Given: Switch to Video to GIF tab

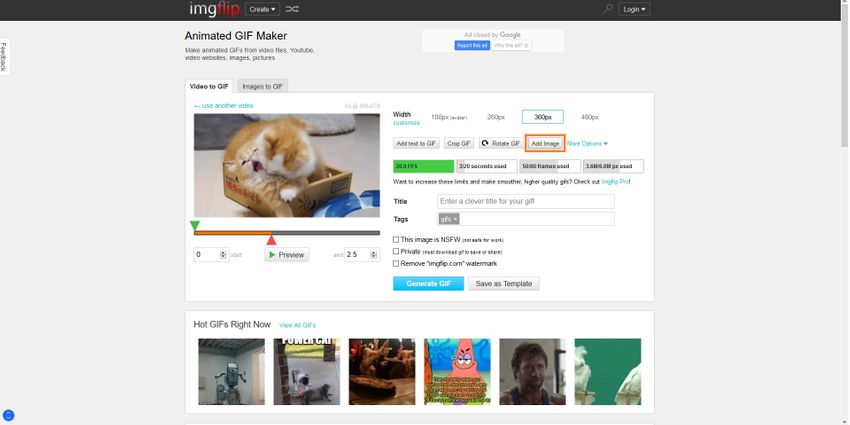Looking at the screenshot, I should click(209, 86).
